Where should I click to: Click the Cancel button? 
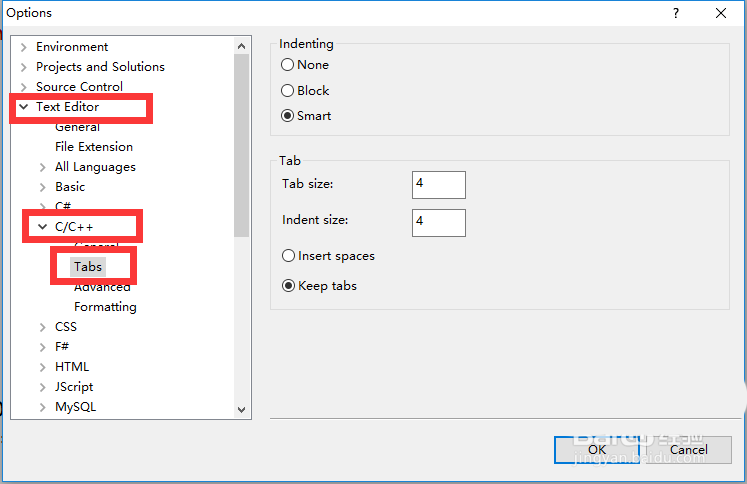tap(688, 450)
